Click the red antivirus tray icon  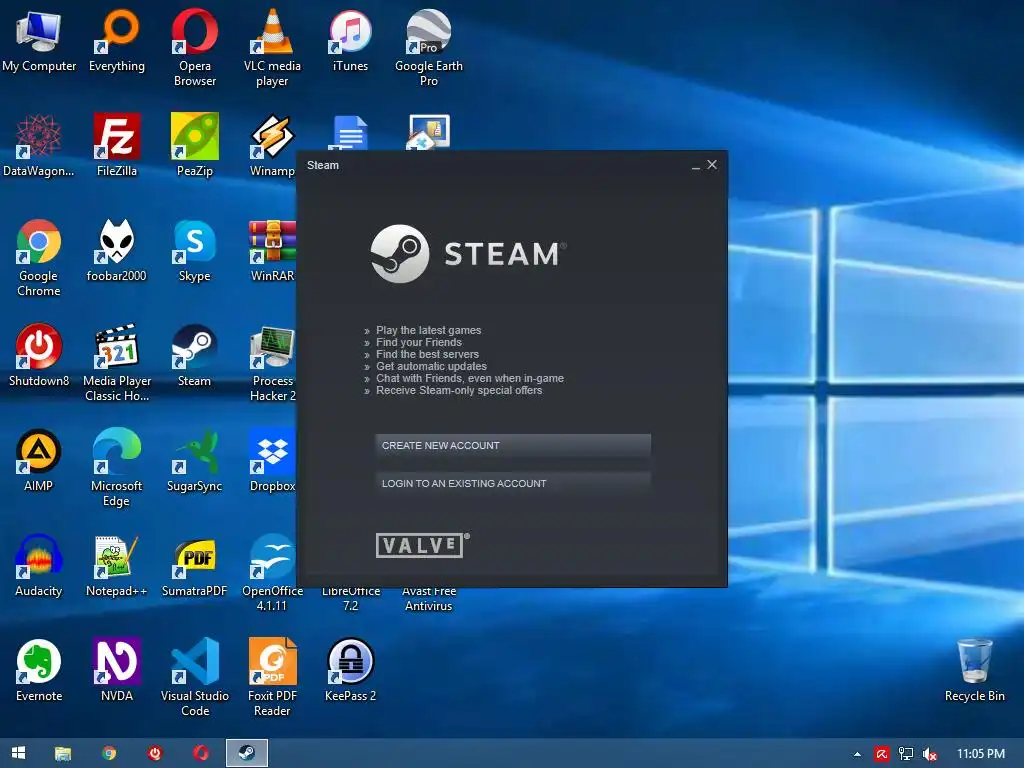click(882, 754)
